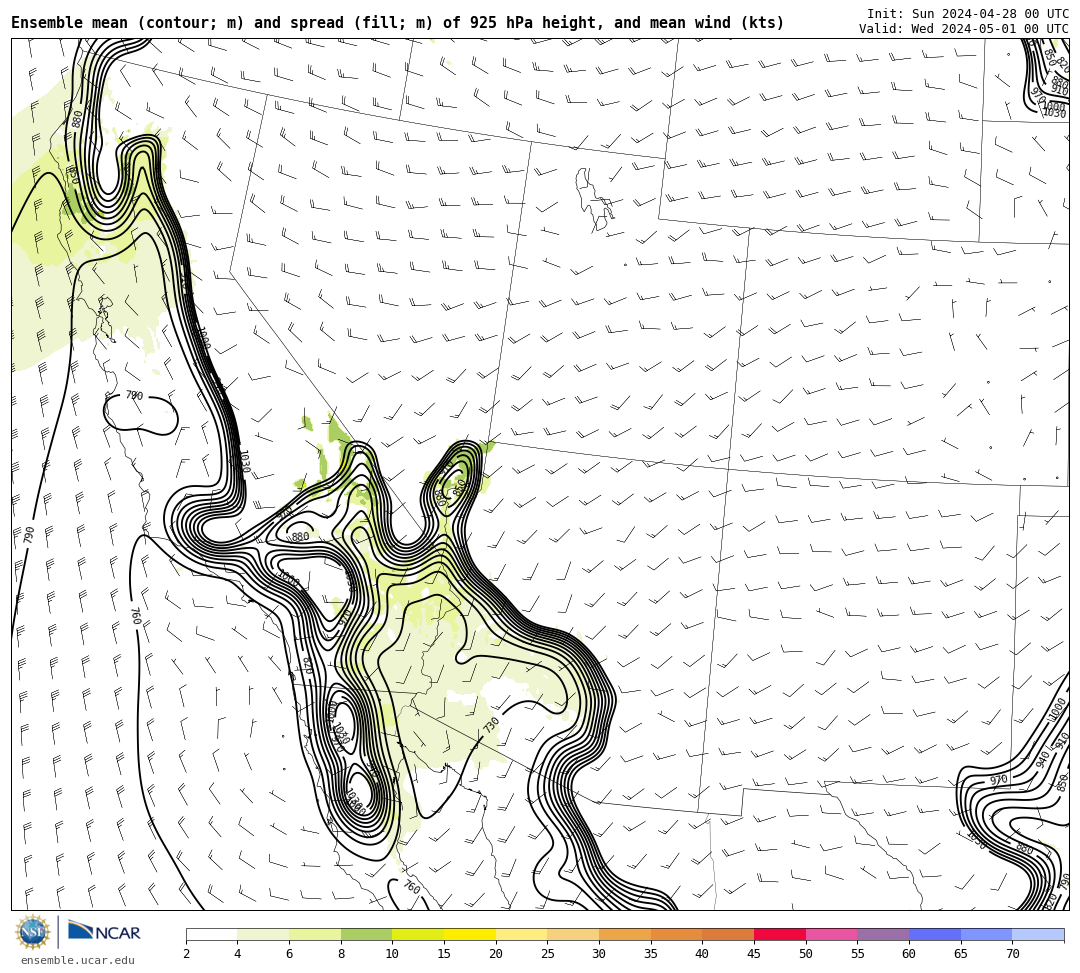1080x973 pixels.
Task: Click the 'Init: Sun 2024-04-28 00 UTC' text
Action: click(x=968, y=14)
